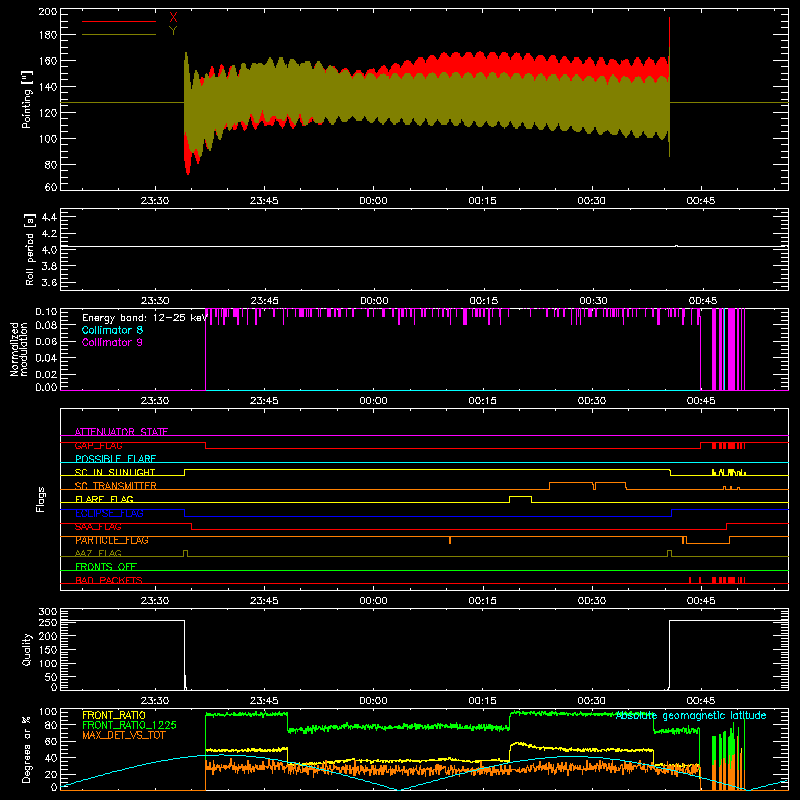Select the SC_IN_SUNLIGHT flag label

[115, 472]
